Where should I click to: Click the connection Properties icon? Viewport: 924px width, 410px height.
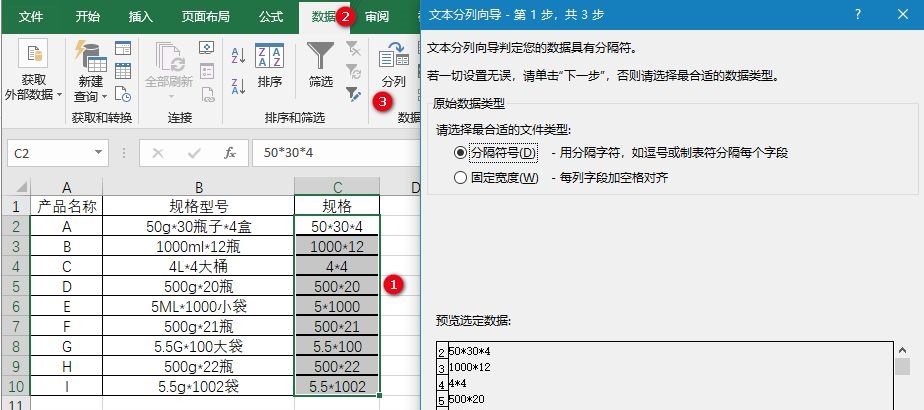tap(207, 71)
